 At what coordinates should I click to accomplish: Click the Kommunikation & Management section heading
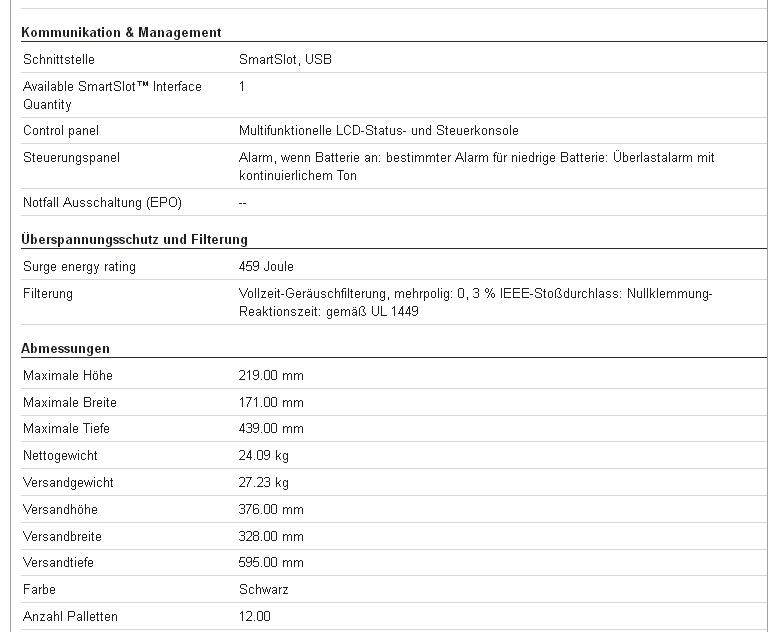(121, 32)
